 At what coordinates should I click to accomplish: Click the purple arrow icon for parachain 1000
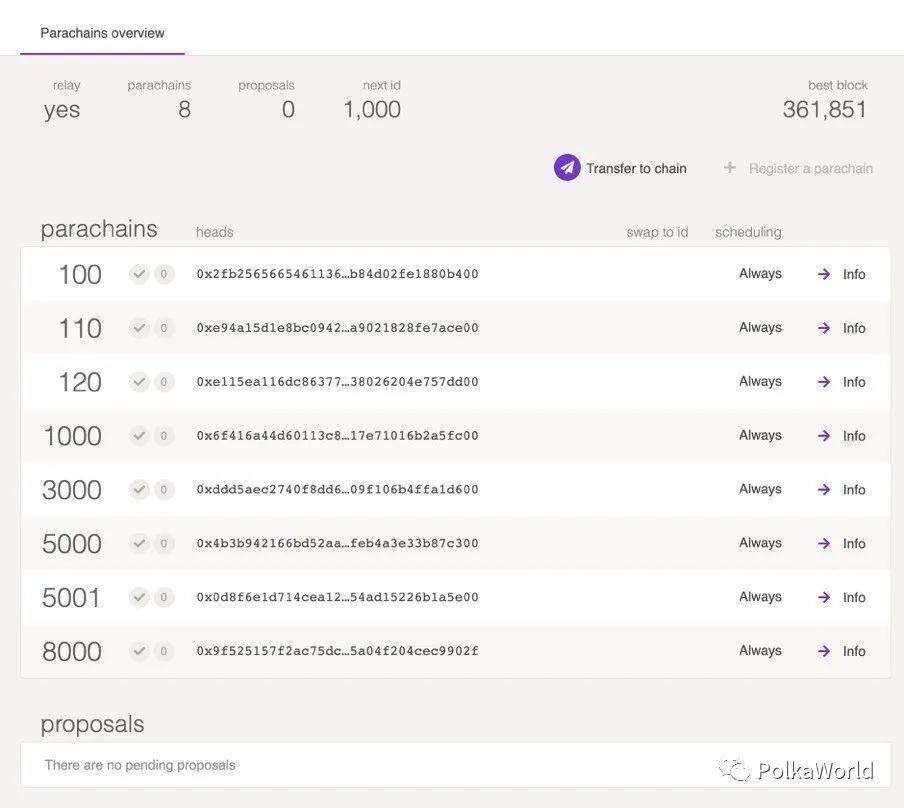point(824,435)
